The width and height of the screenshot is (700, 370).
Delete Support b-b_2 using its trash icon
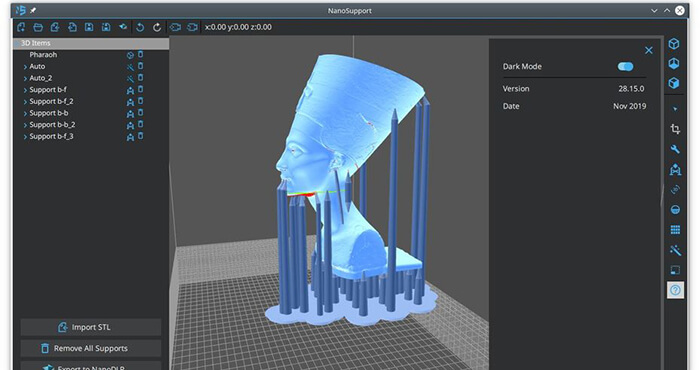pyautogui.click(x=140, y=124)
